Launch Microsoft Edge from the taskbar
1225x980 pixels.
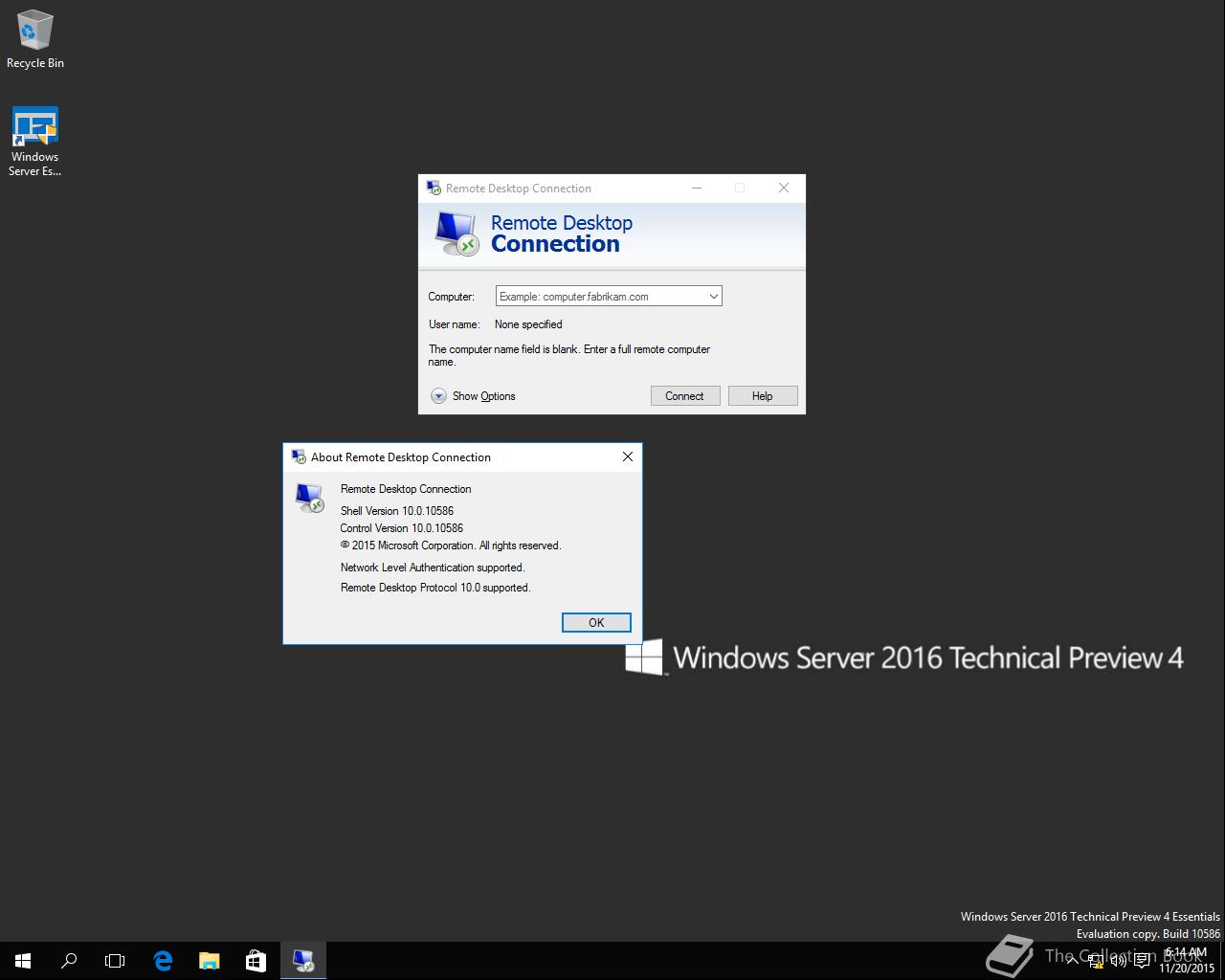coord(163,961)
